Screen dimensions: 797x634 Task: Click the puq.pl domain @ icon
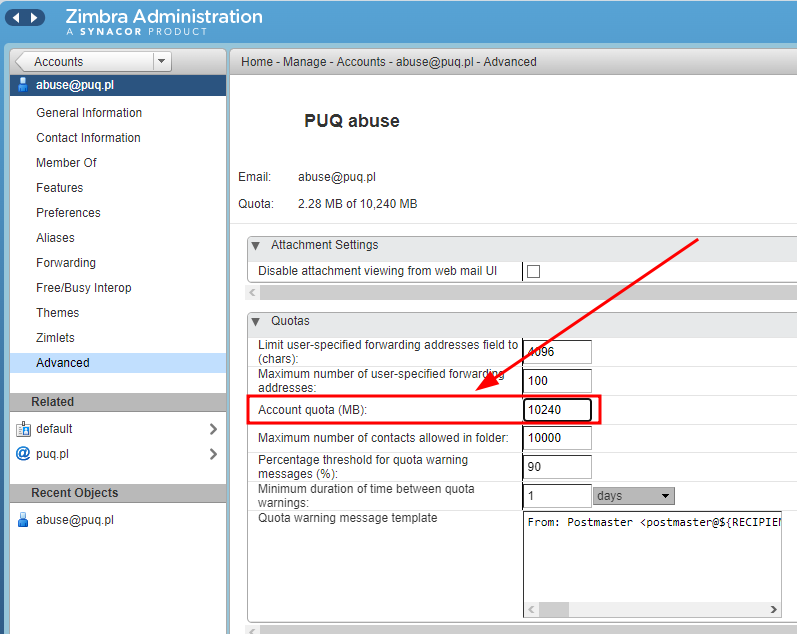click(x=23, y=454)
